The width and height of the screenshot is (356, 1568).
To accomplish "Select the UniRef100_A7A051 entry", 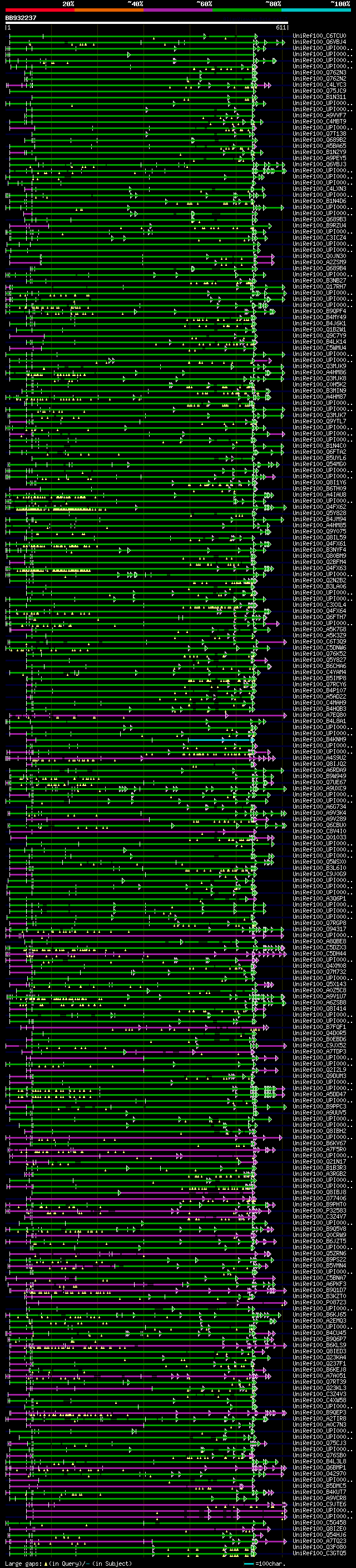I will (319, 1376).
